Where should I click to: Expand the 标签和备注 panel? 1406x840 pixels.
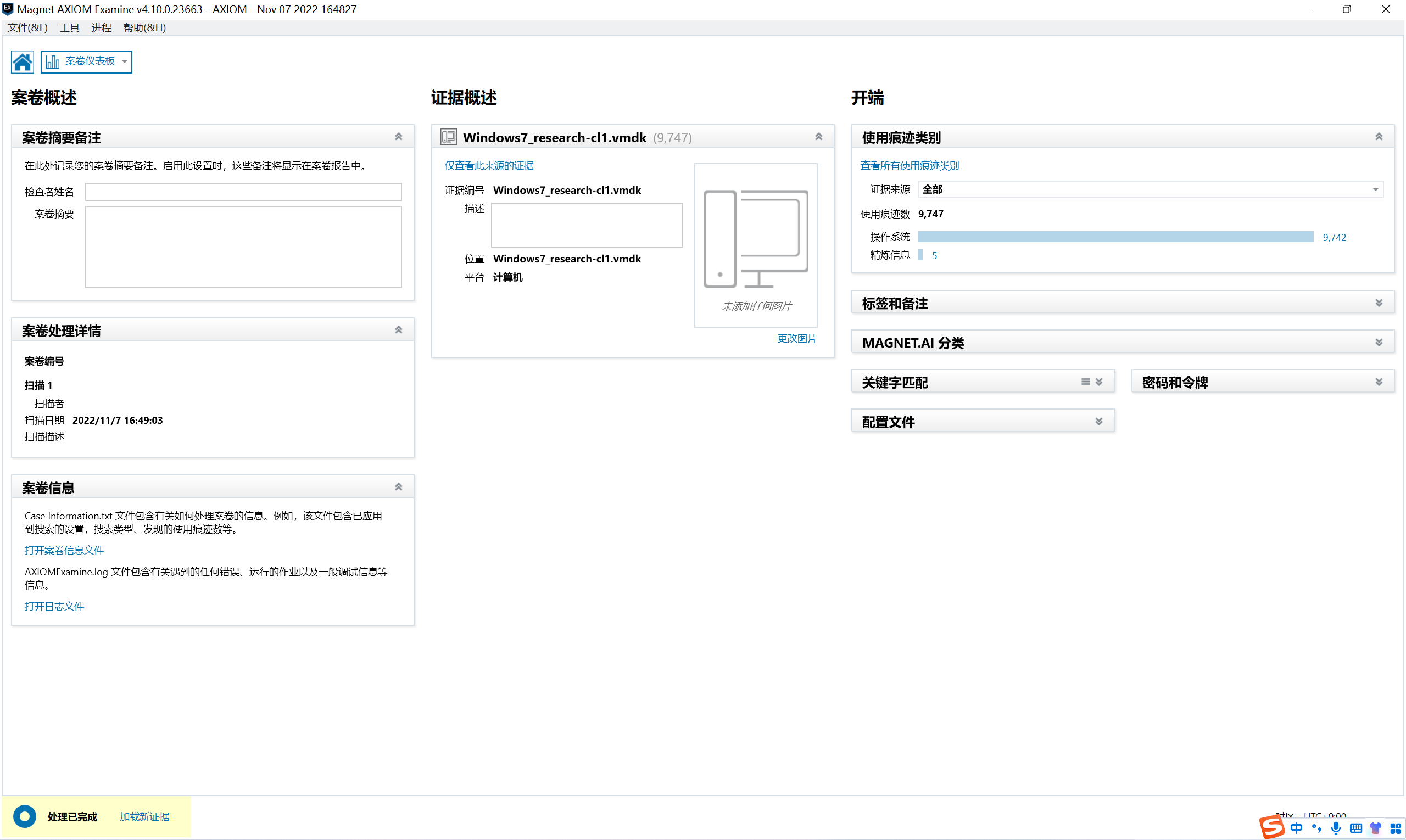click(x=1379, y=304)
